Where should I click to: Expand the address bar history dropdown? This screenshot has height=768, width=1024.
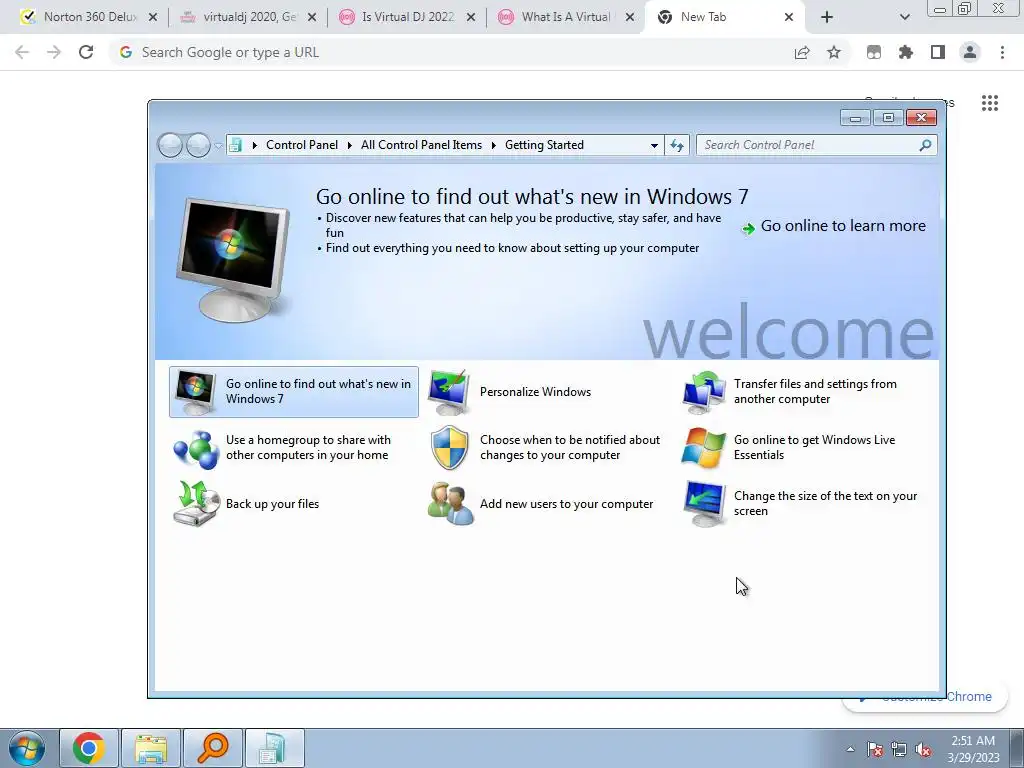654,145
